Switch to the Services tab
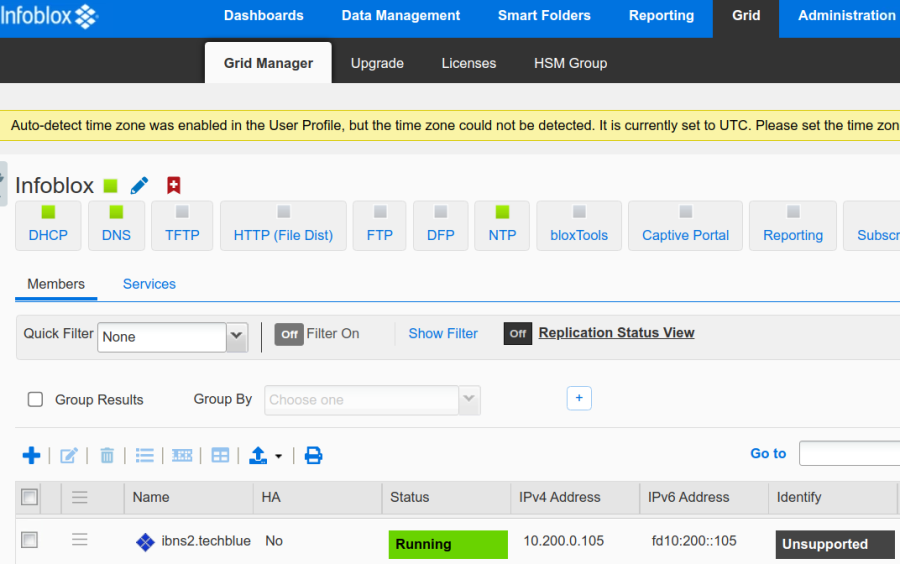Screen dimensions: 900x564 coord(149,284)
